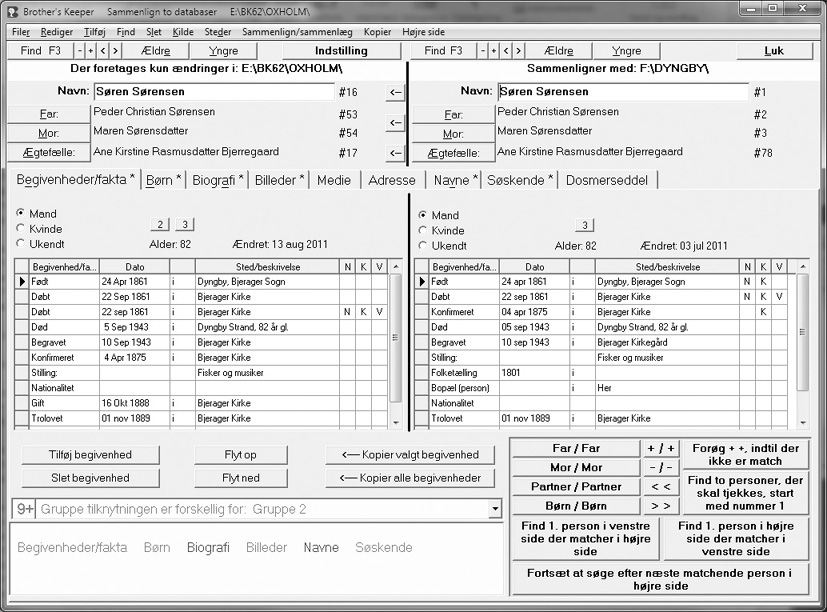Click spouse number 3 button in left pane
Screen dimensions: 827x612
coord(185,224)
